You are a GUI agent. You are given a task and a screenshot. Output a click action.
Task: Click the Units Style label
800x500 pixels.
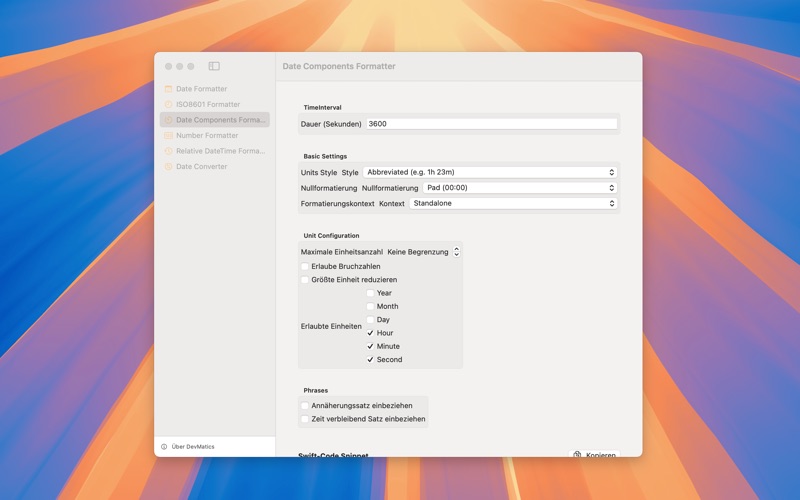click(x=319, y=172)
